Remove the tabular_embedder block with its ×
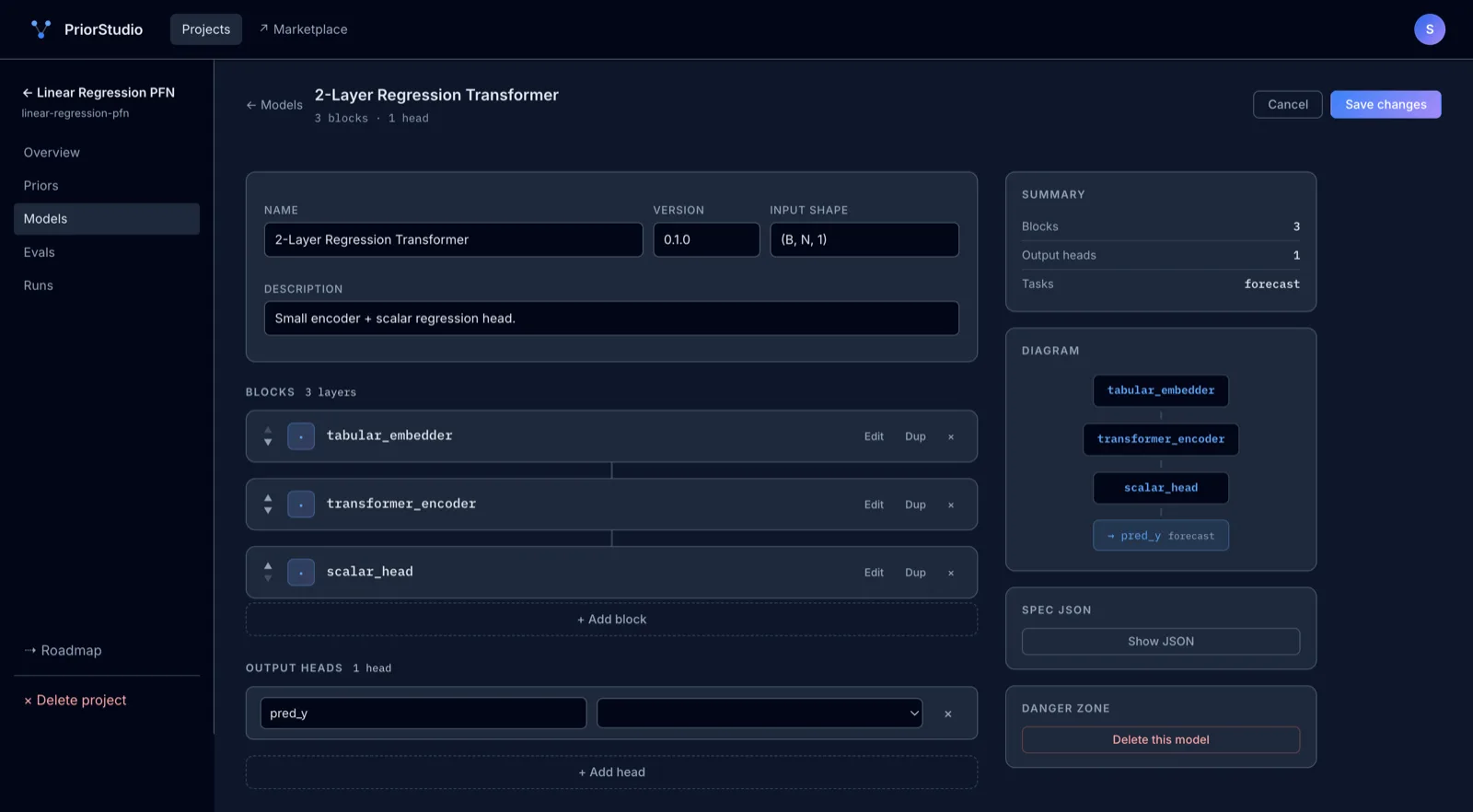1473x812 pixels. tap(951, 436)
